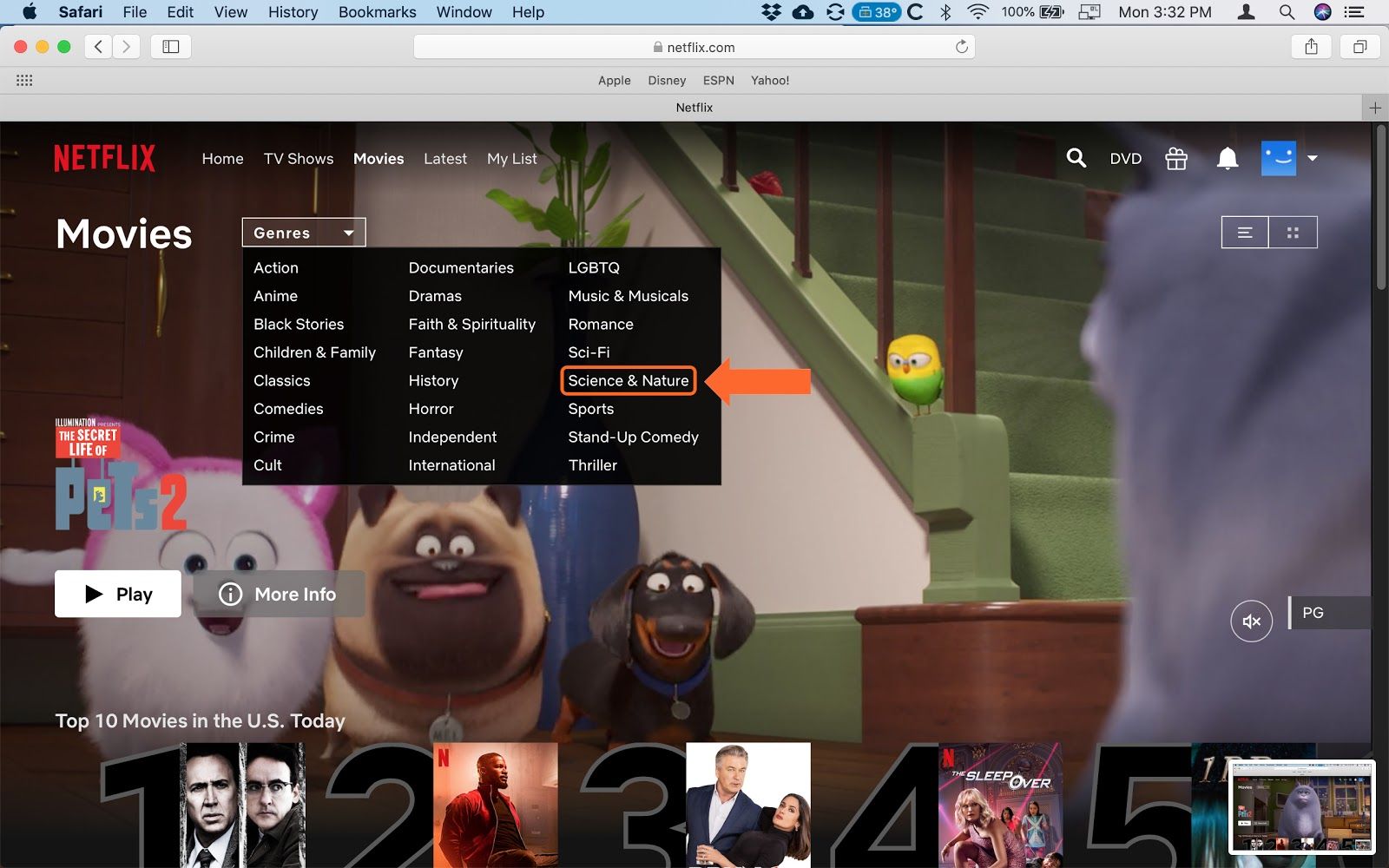The height and width of the screenshot is (868, 1389).
Task: Pick the Children & Family genre
Action: coord(314,352)
